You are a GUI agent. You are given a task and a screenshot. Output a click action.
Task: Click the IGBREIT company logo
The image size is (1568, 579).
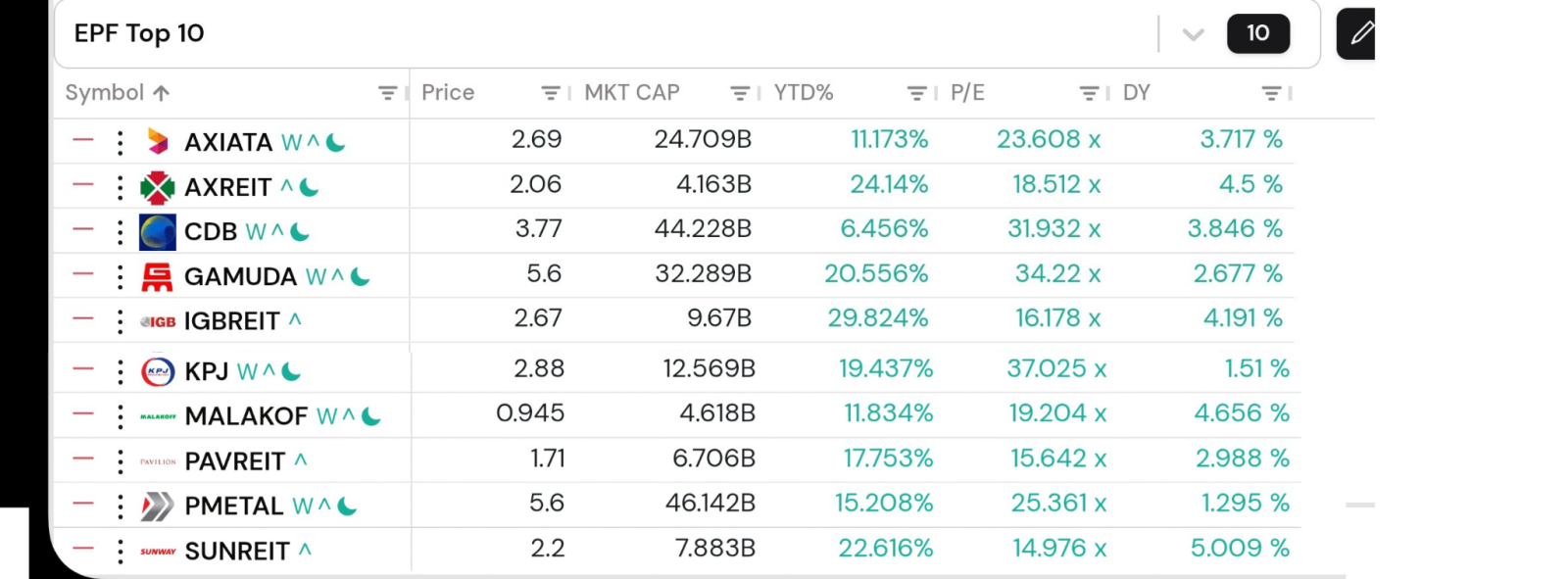(158, 321)
